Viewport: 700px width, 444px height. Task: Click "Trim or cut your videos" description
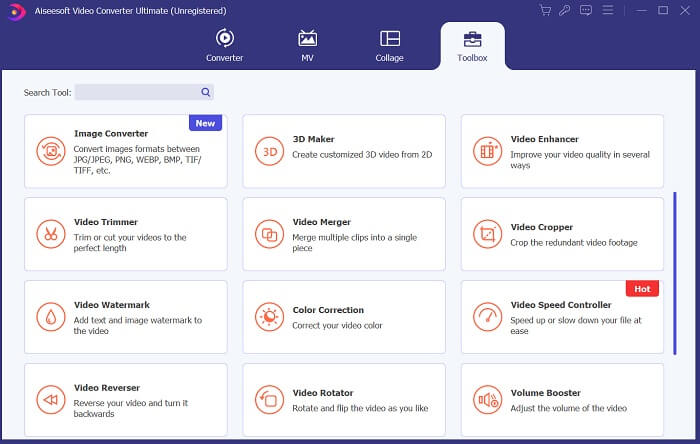pyautogui.click(x=130, y=243)
